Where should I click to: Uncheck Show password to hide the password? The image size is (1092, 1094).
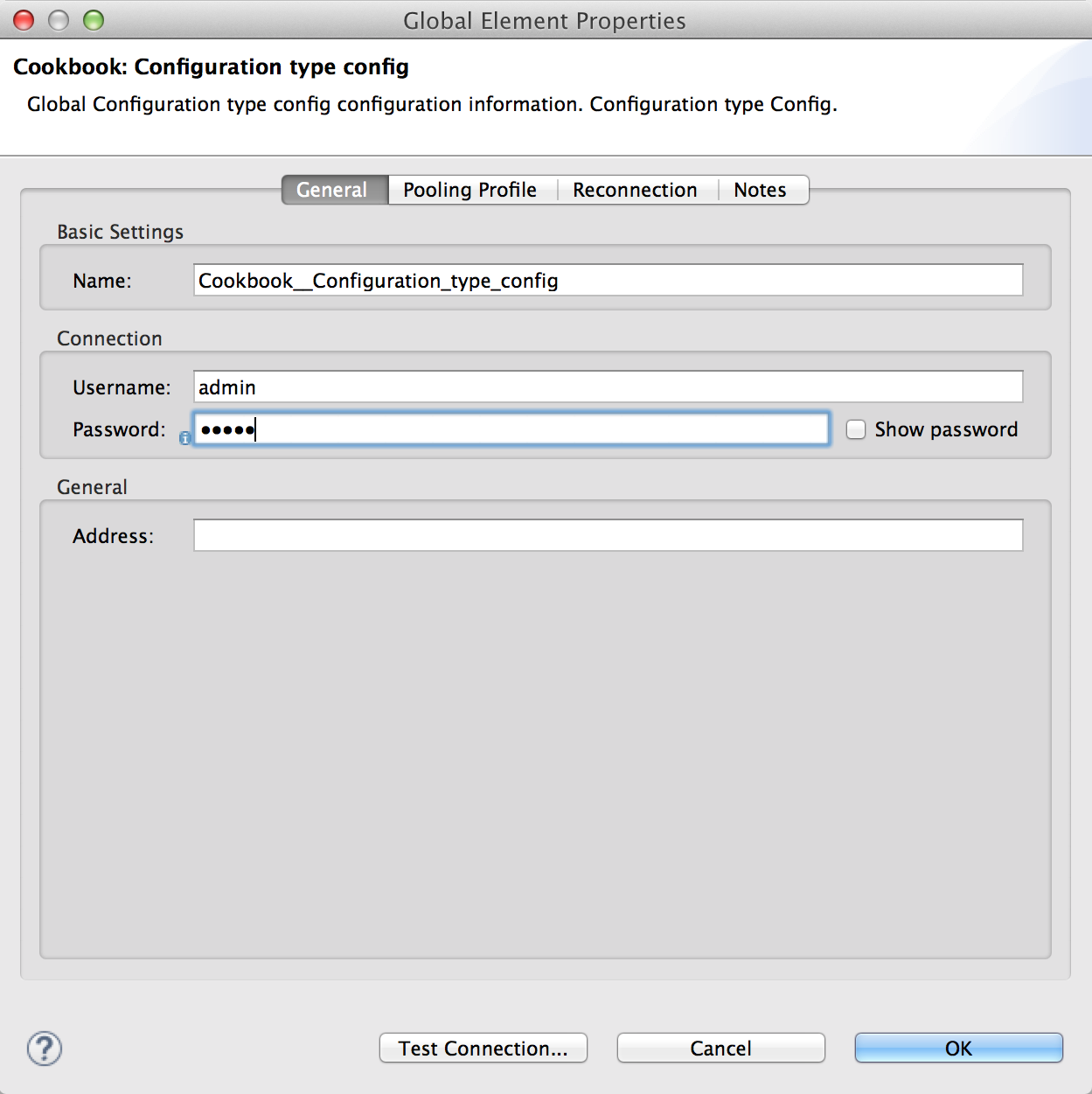(855, 429)
